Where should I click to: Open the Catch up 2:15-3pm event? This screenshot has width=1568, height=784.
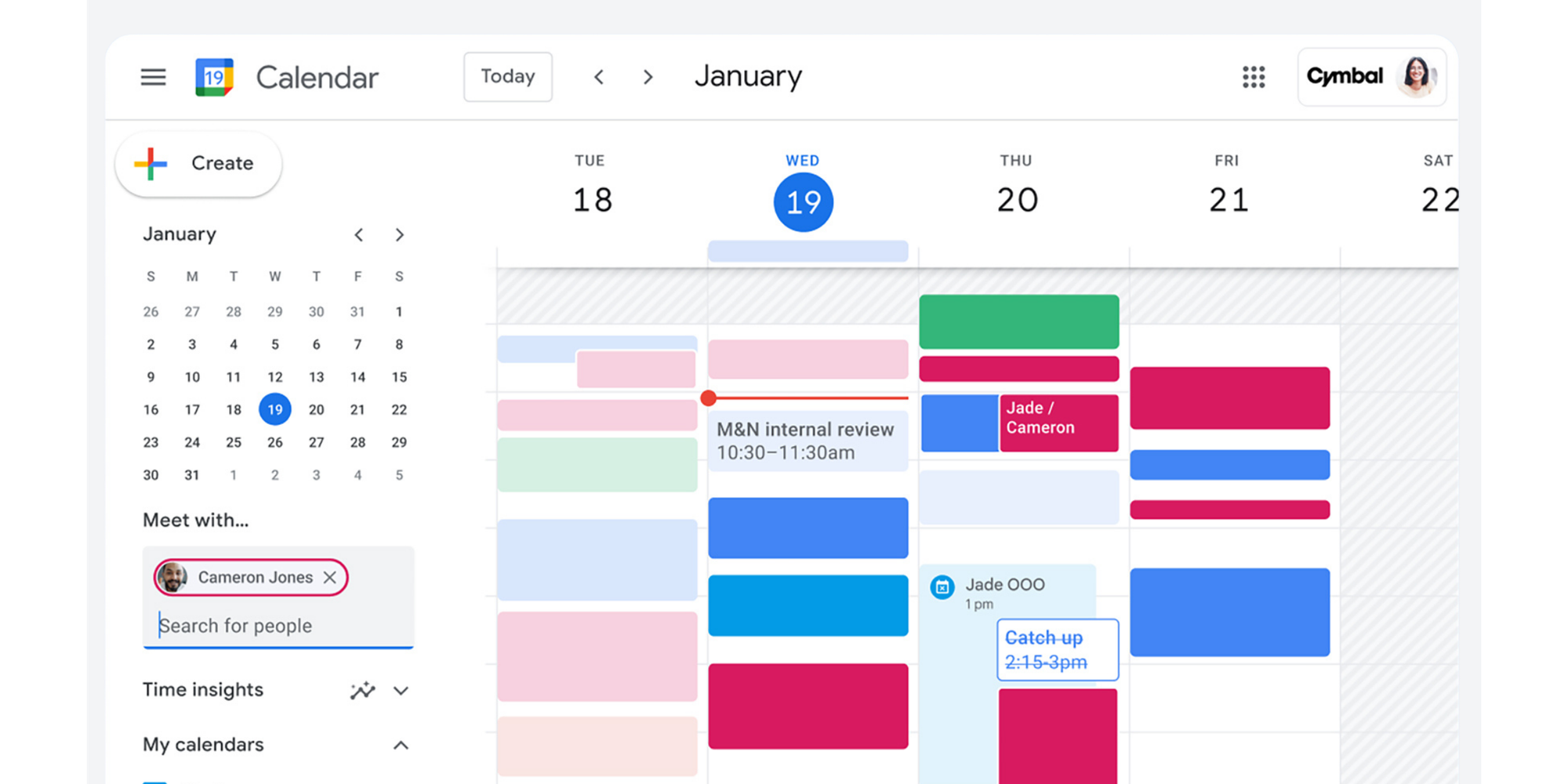(1057, 649)
